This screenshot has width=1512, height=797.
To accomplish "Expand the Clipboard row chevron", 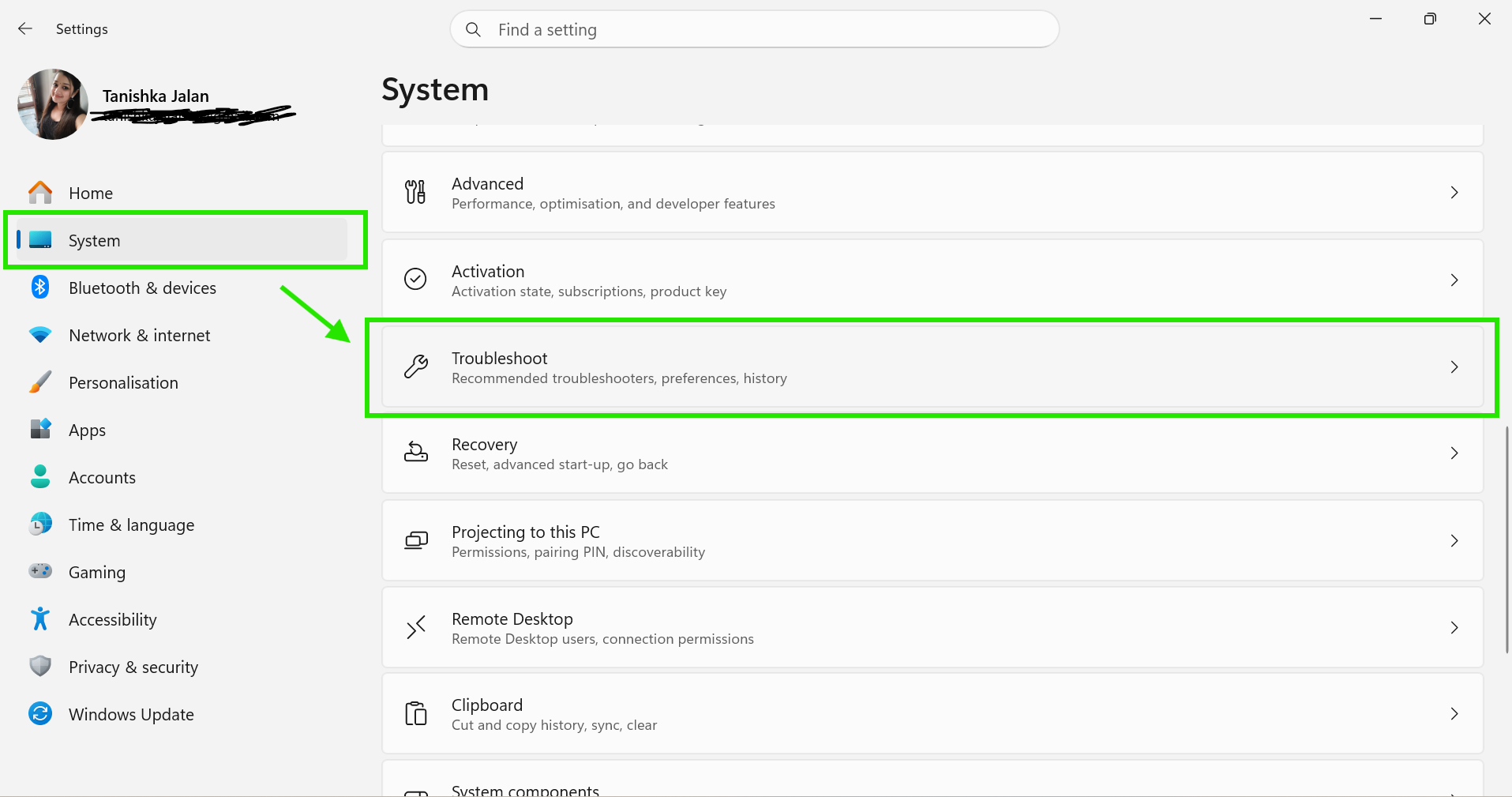I will (x=1454, y=713).
